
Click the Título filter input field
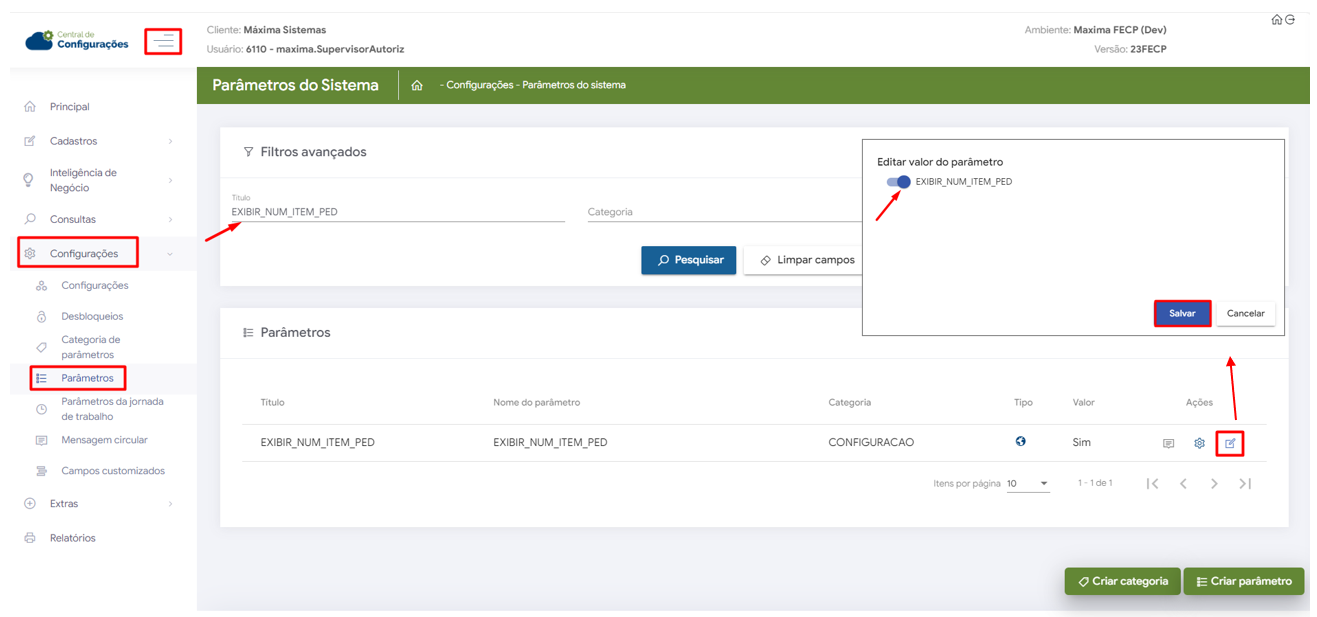tap(398, 212)
